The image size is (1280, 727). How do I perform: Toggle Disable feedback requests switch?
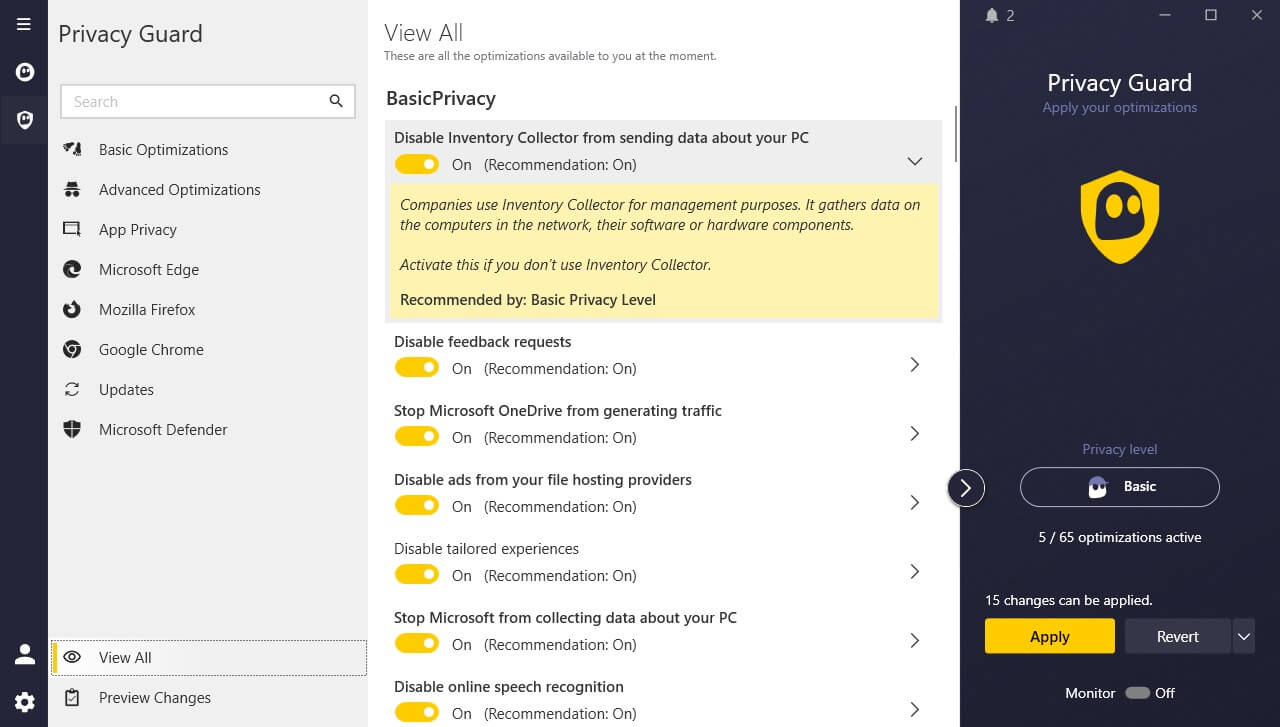click(x=417, y=368)
